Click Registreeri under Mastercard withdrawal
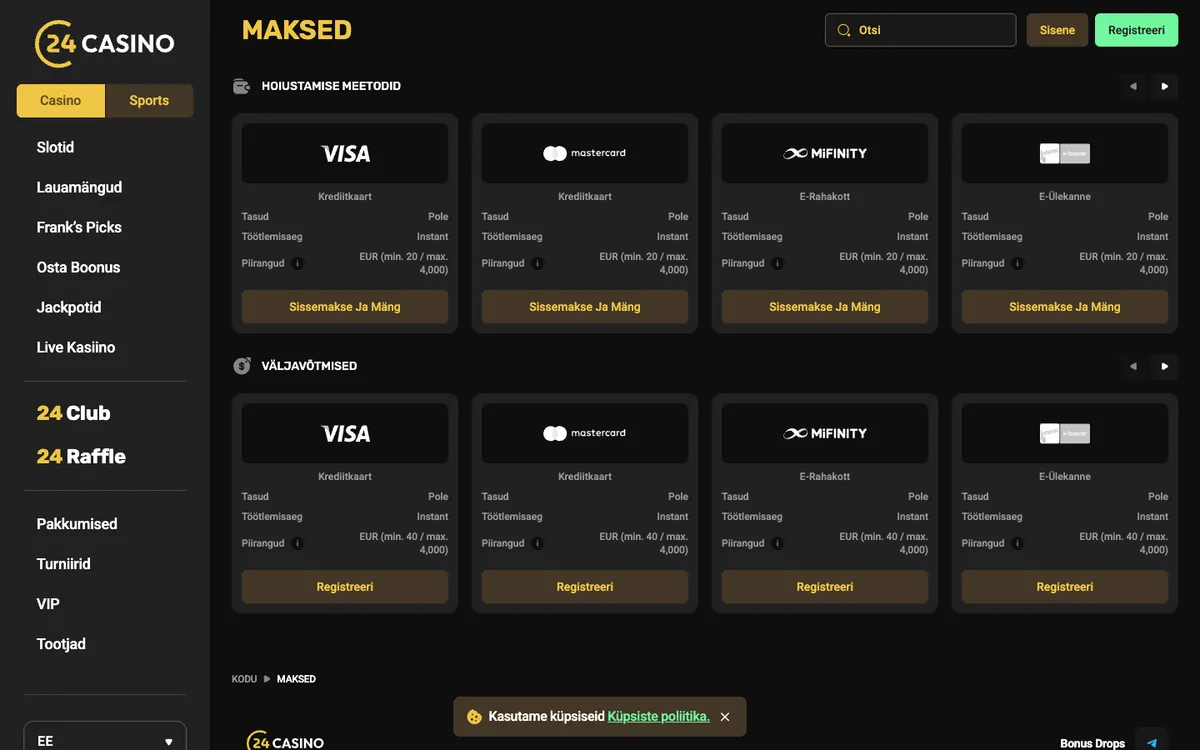 point(585,587)
